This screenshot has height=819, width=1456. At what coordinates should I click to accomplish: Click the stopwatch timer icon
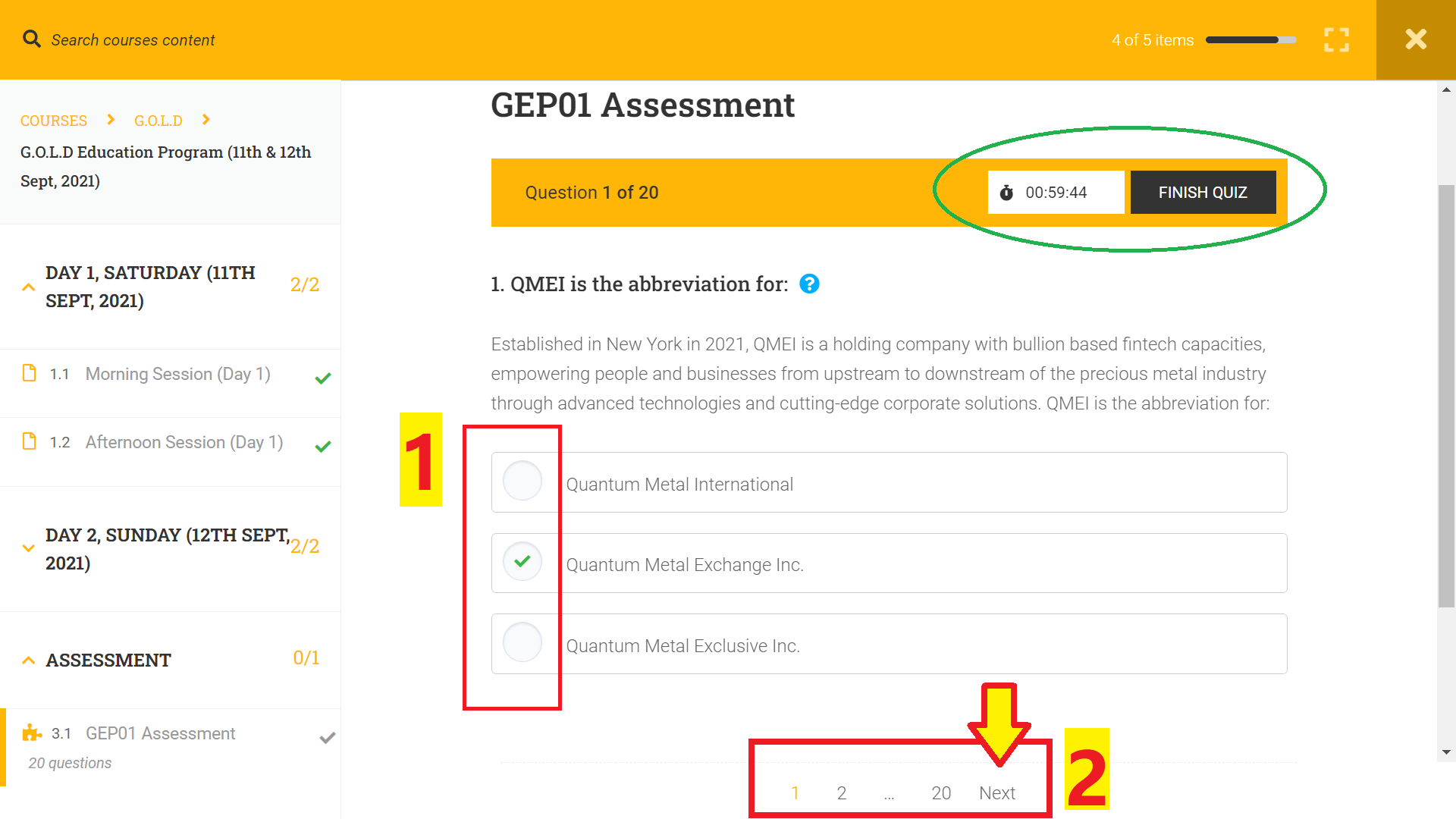tap(1006, 193)
